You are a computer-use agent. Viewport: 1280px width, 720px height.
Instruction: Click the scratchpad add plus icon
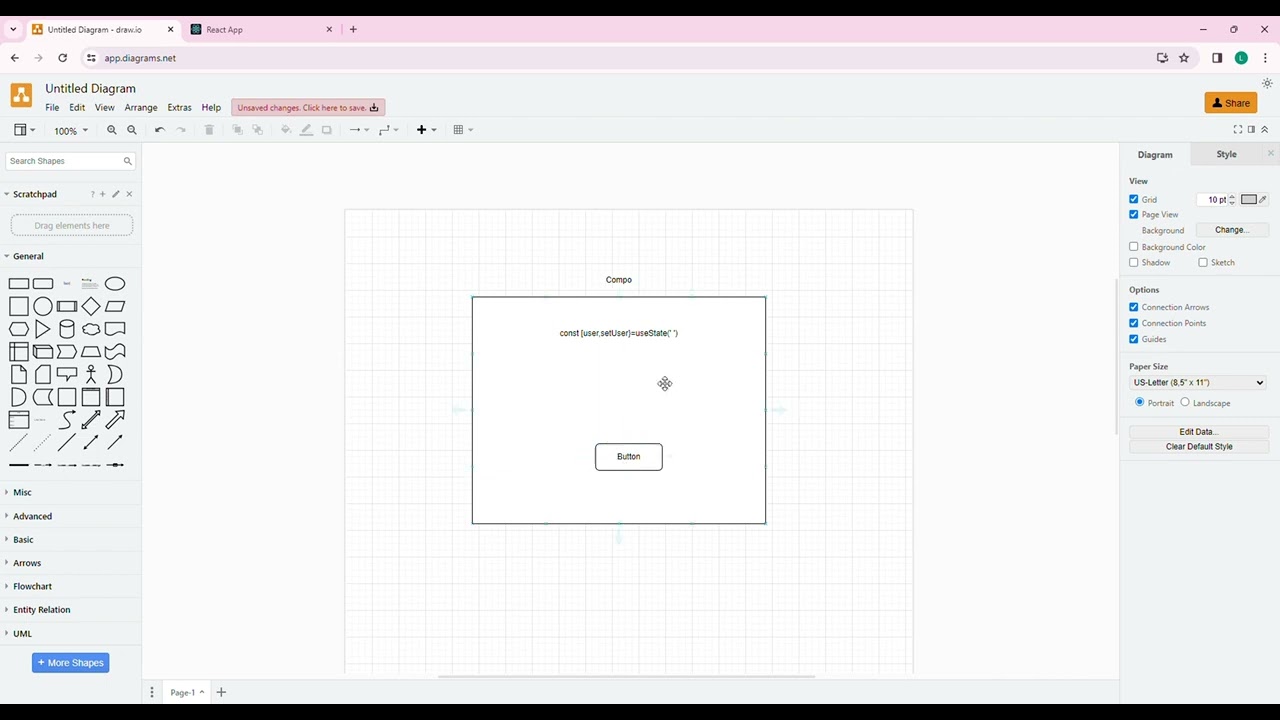102,194
